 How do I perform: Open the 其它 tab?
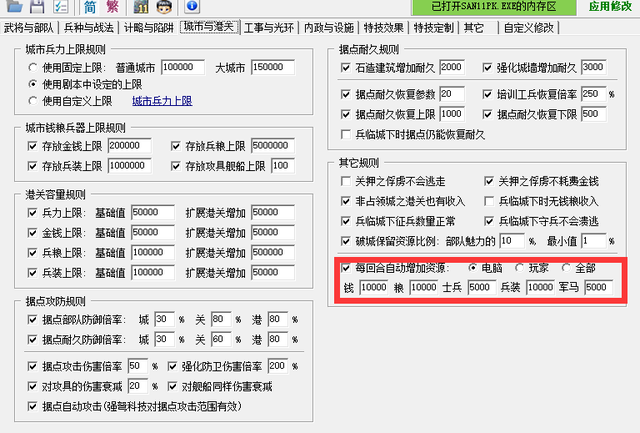pos(474,28)
